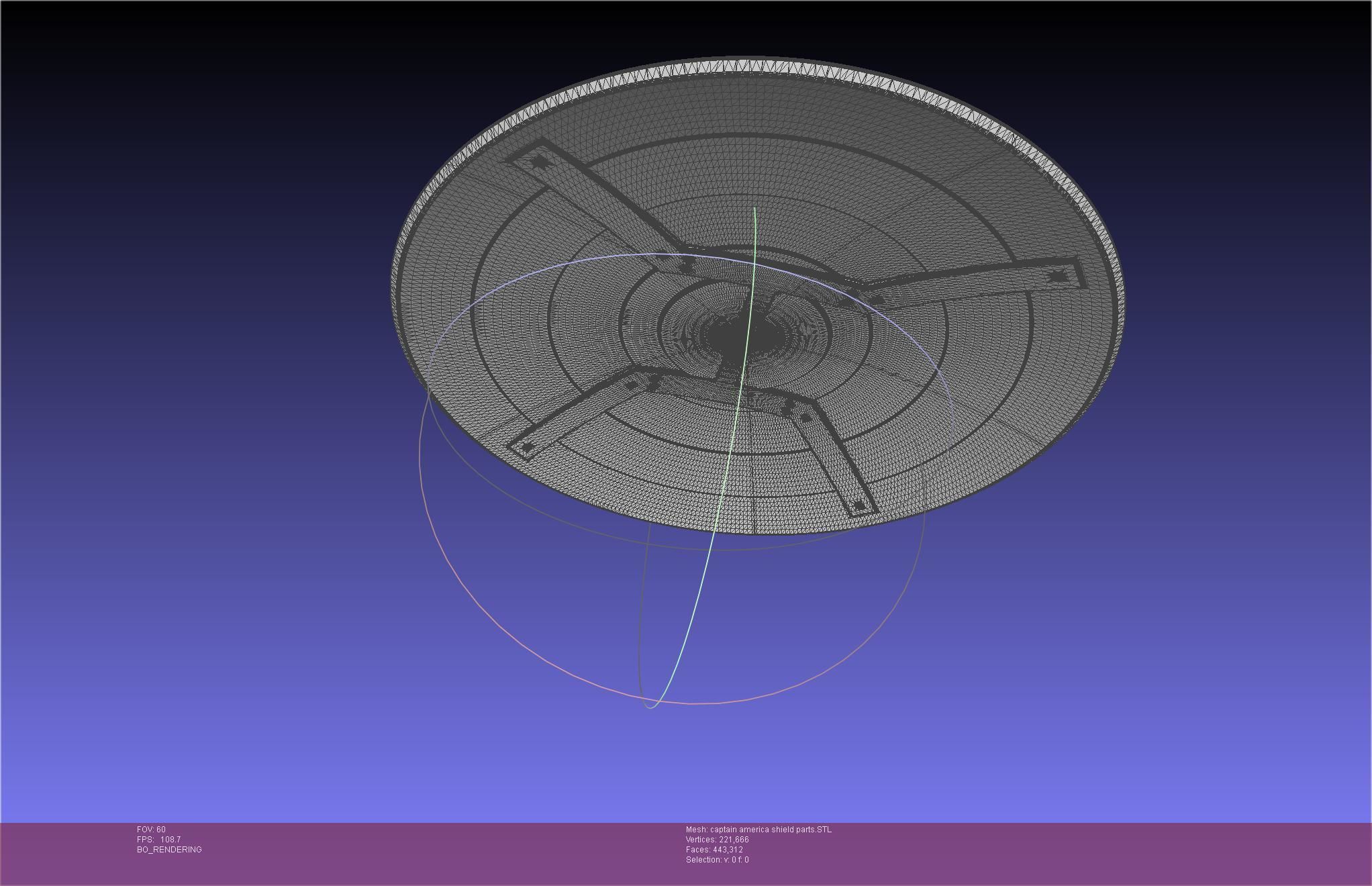Click the bolt hole on upper-left bracket arm
This screenshot has width=1372, height=886.
click(x=539, y=162)
